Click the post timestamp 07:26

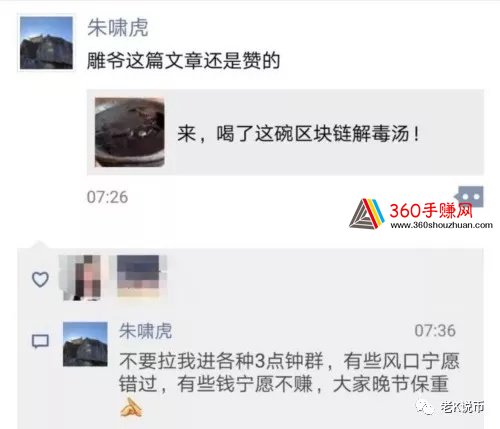[x=107, y=197]
